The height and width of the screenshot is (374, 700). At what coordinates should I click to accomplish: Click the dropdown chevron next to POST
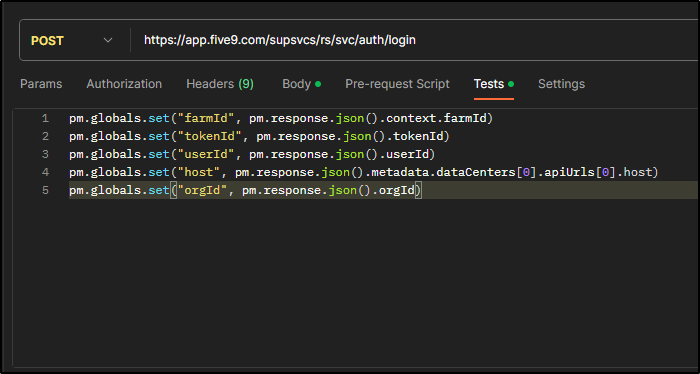click(108, 40)
